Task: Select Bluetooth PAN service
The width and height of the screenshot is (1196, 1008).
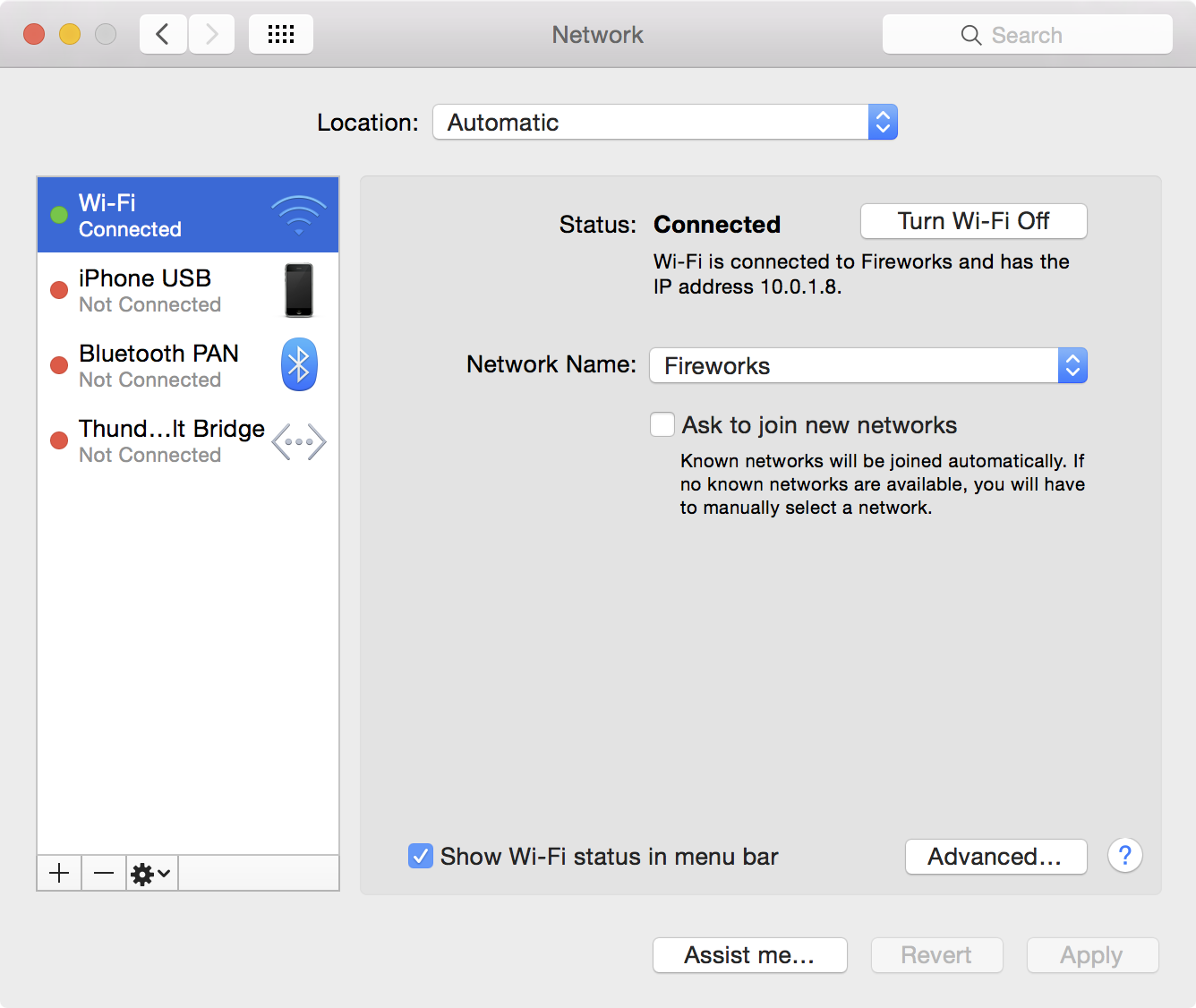Action: click(x=188, y=365)
